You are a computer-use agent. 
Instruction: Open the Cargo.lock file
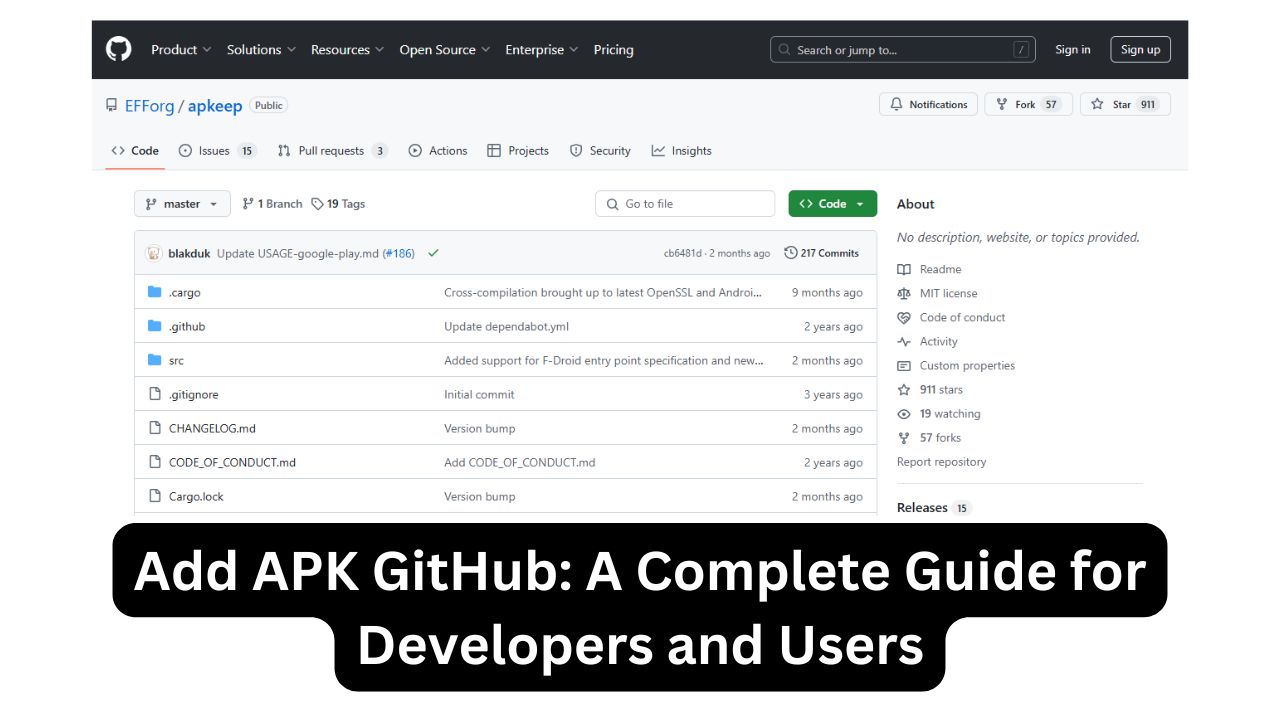point(196,497)
